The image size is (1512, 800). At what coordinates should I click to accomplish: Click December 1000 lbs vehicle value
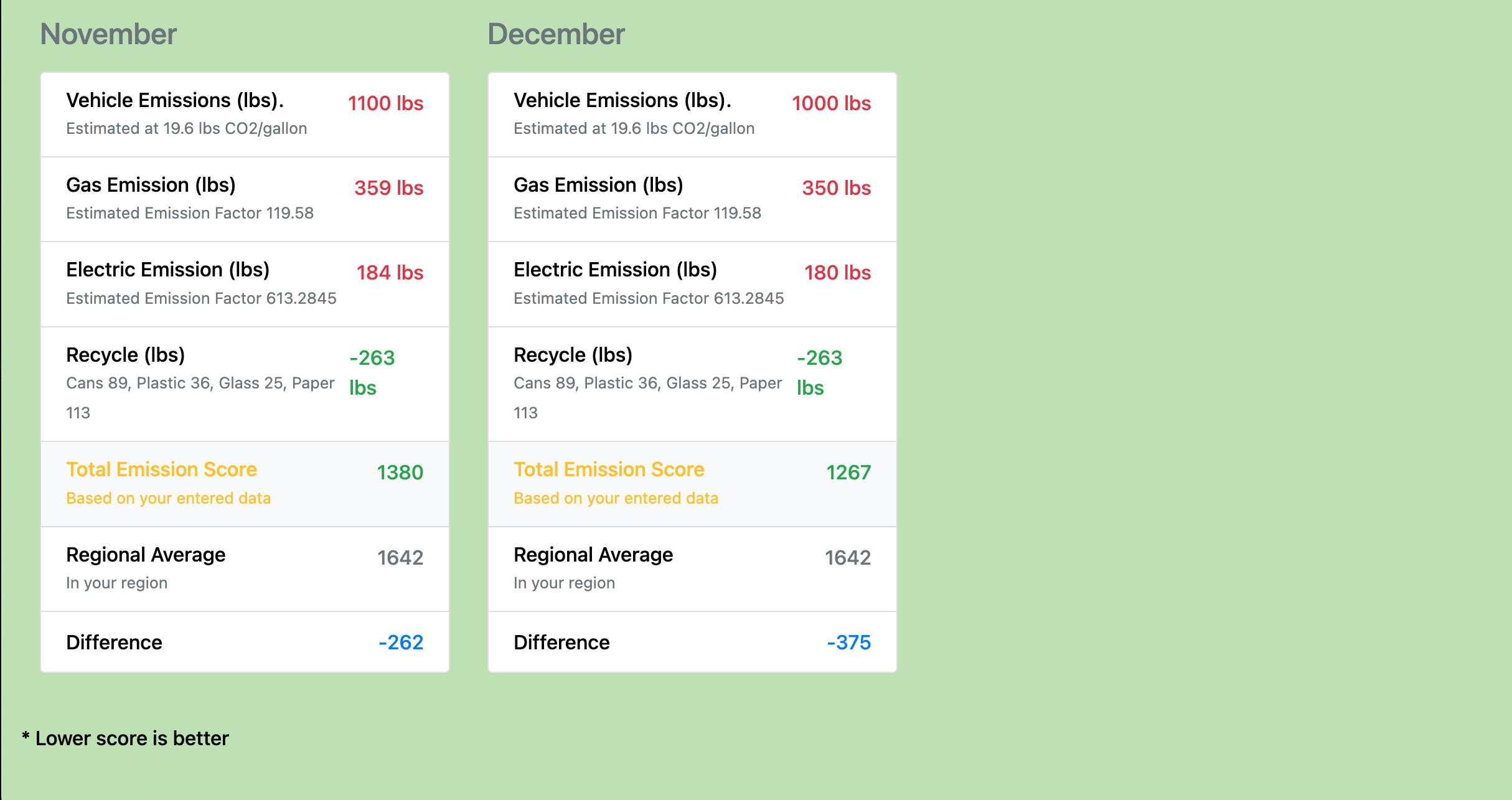(831, 103)
